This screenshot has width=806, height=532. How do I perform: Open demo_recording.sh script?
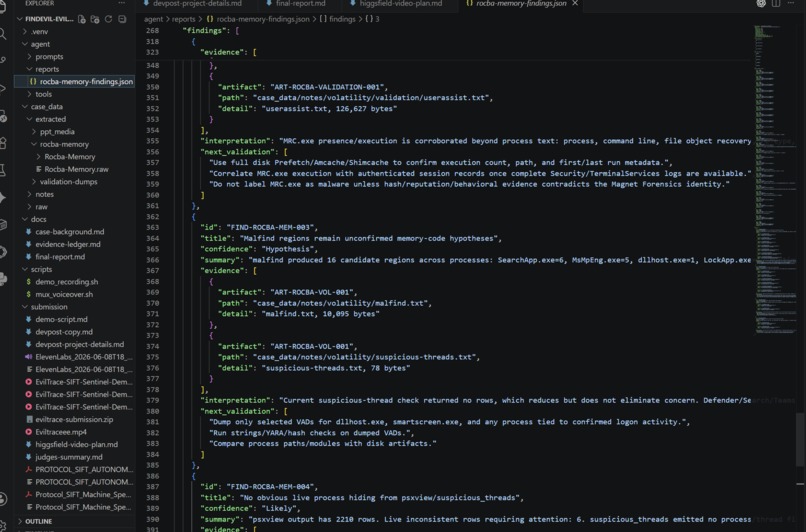pos(75,282)
